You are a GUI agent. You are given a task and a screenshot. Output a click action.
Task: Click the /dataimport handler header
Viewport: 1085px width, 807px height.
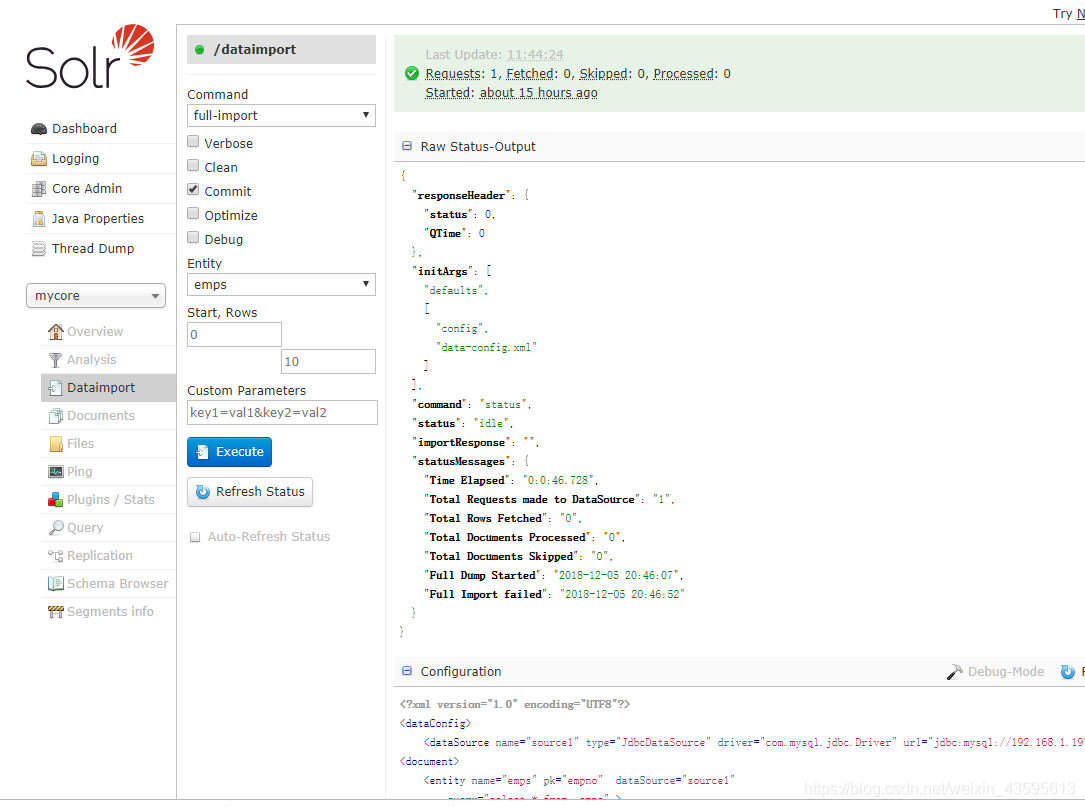[281, 50]
